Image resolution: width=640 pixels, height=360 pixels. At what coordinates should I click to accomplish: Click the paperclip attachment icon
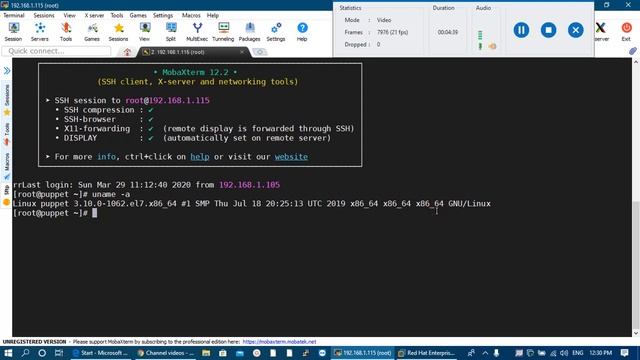[x=633, y=51]
